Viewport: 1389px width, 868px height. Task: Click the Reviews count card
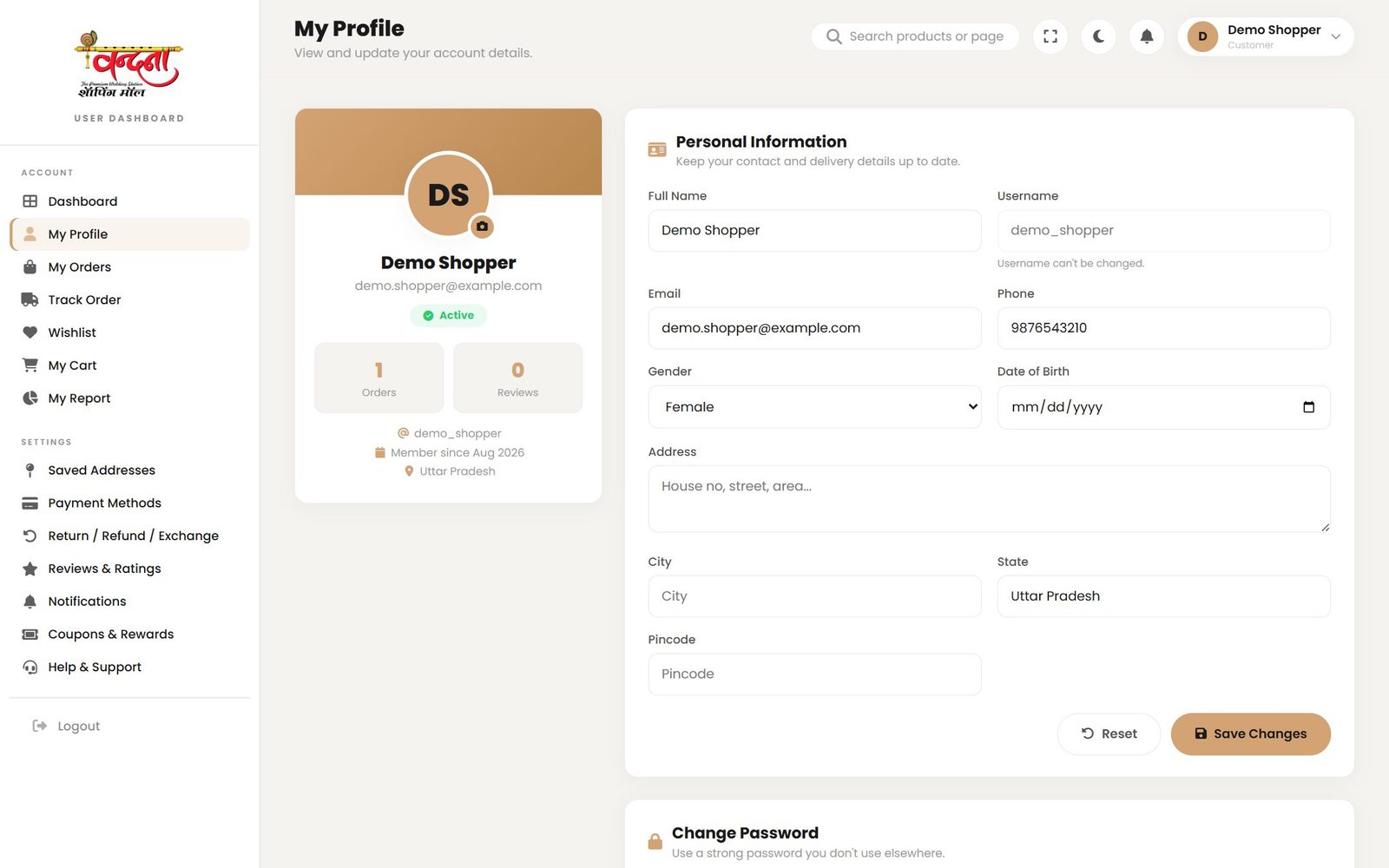coord(517,378)
